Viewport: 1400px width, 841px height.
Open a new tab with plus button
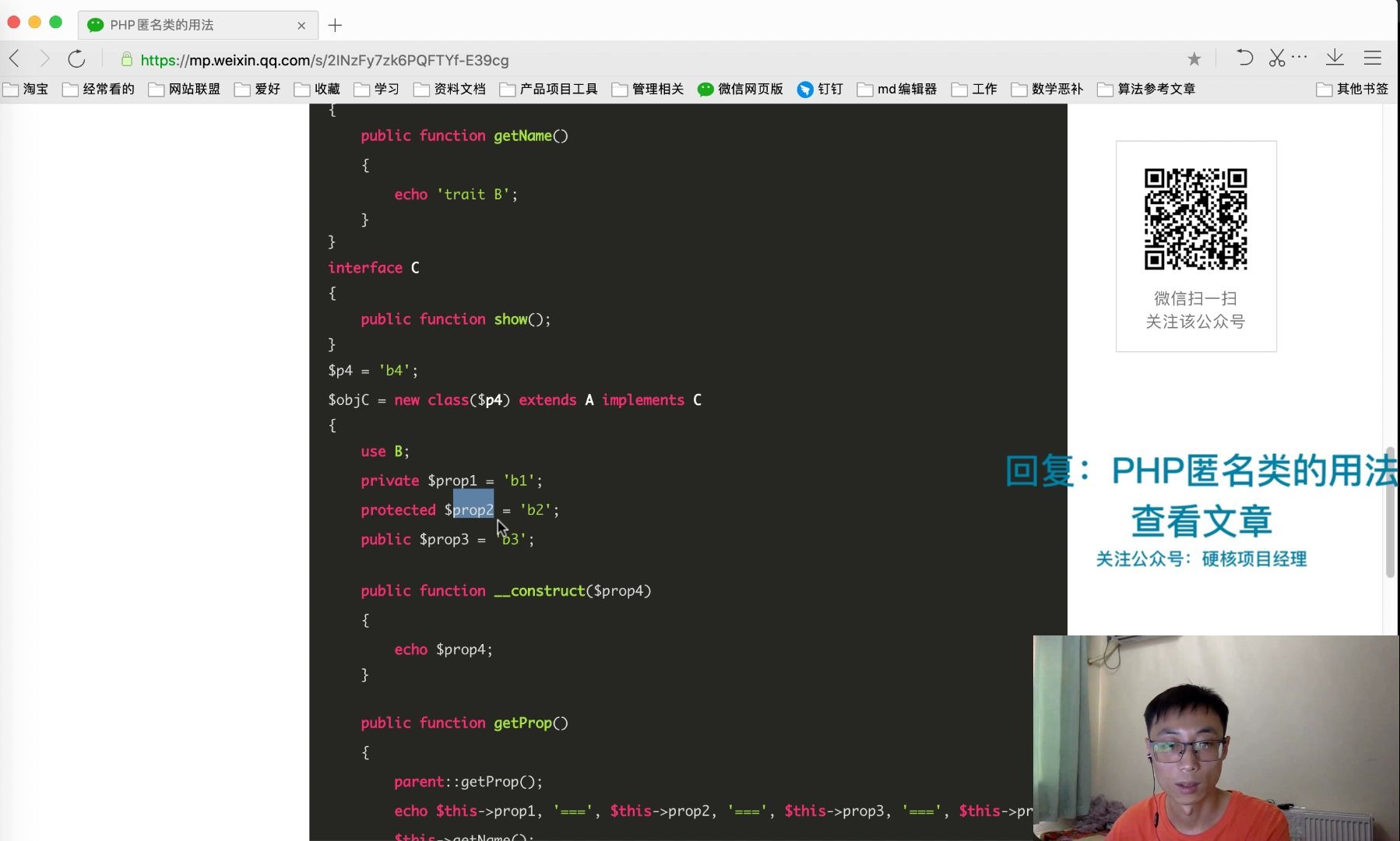tap(335, 25)
